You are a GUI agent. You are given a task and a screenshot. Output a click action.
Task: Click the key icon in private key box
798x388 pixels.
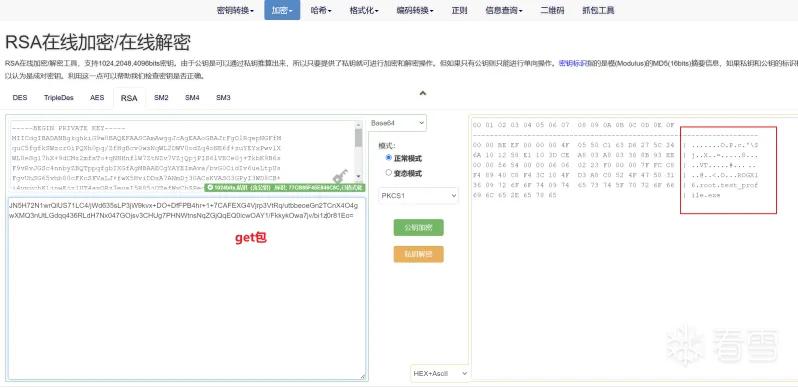[340, 177]
